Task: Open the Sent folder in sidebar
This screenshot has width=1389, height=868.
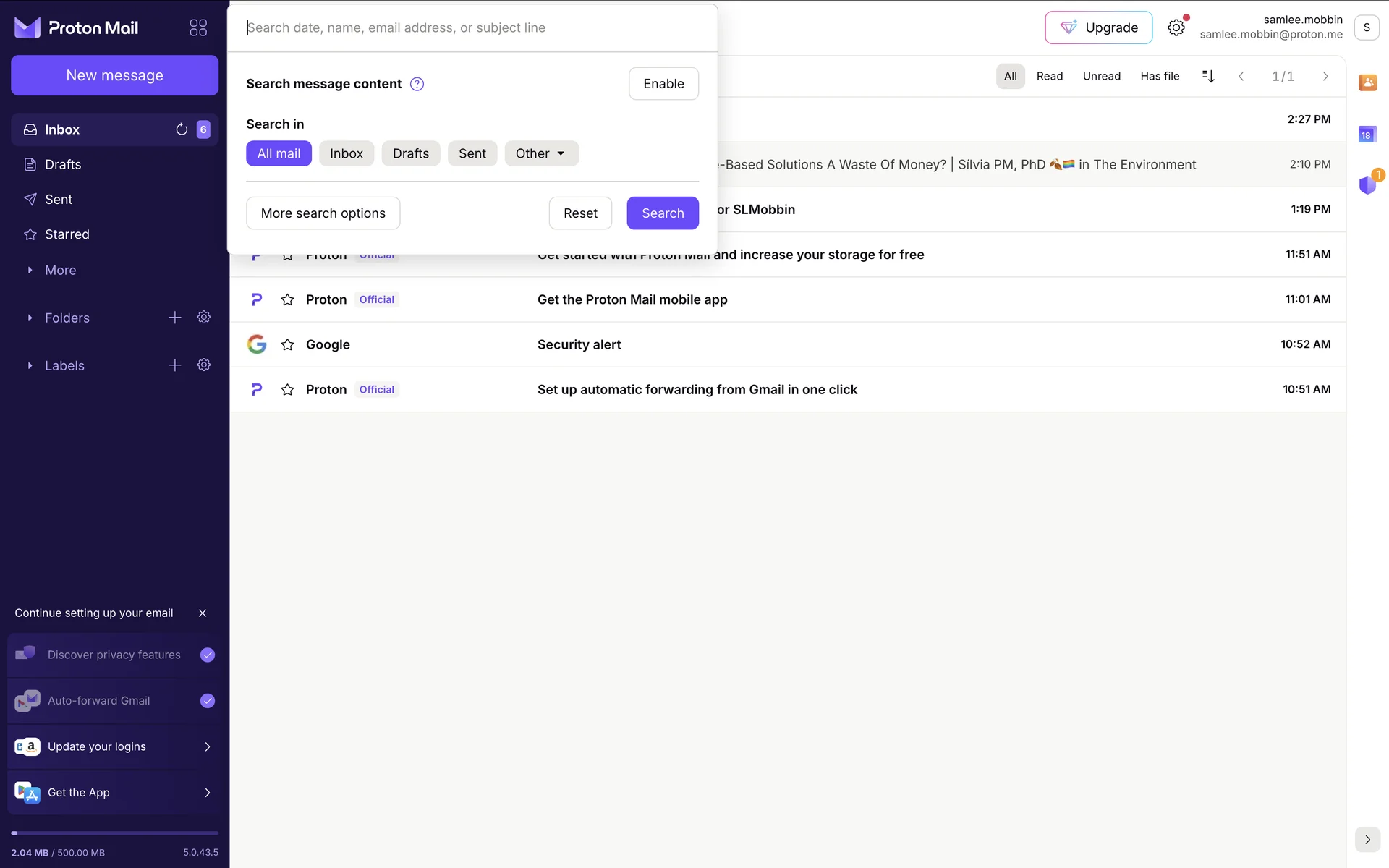Action: (x=59, y=200)
